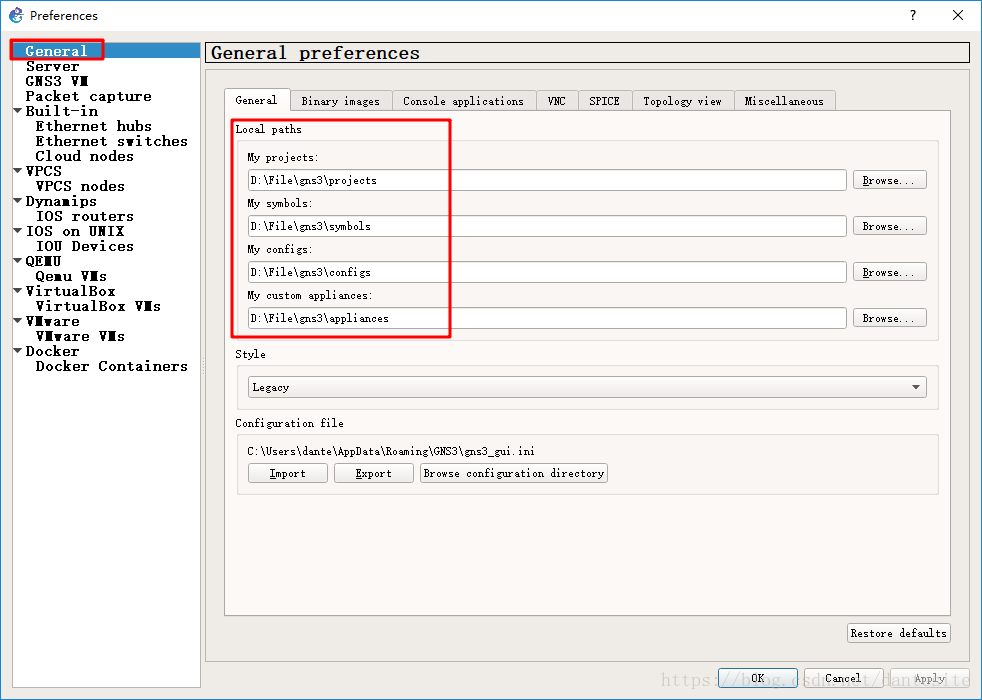
Task: Open IOU Devices settings
Action: (85, 247)
